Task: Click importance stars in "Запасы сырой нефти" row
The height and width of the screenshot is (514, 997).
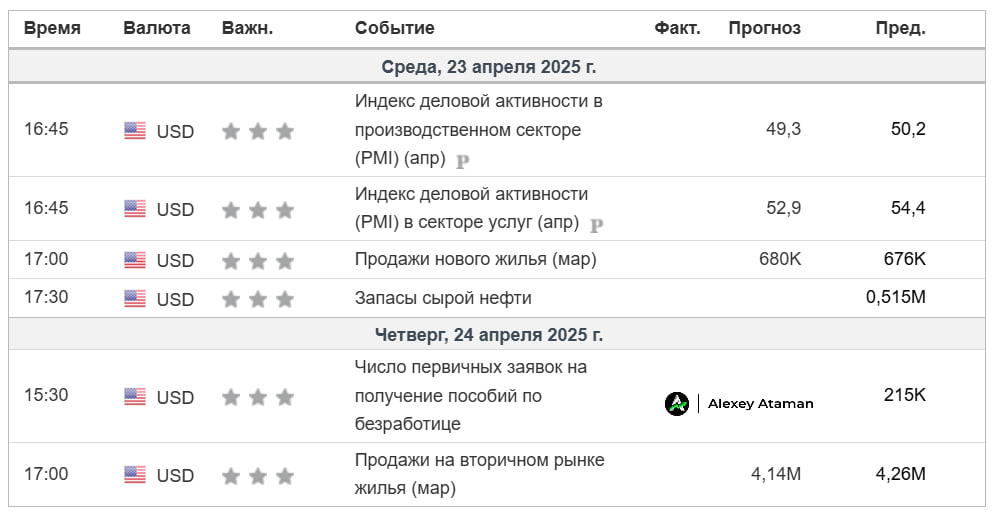Action: coord(258,299)
